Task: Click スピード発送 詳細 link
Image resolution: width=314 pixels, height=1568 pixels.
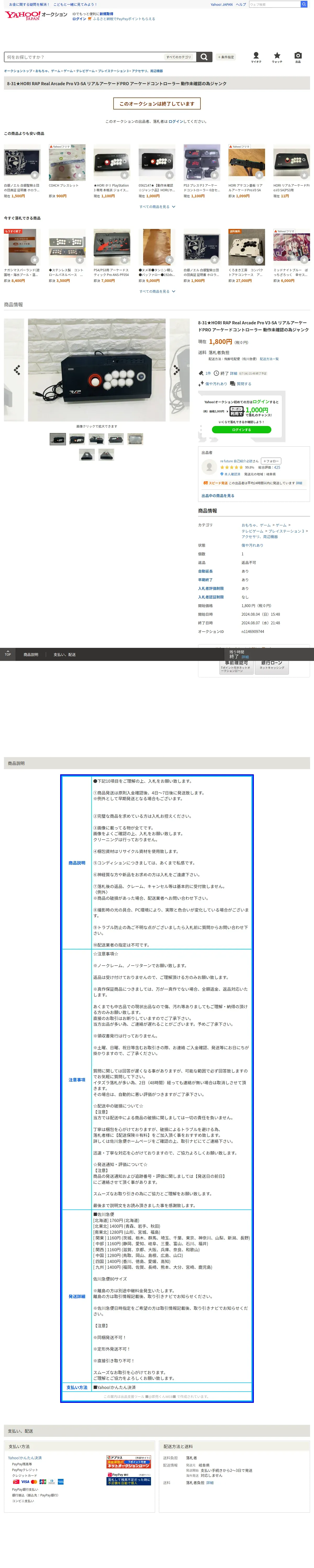Action: (x=299, y=483)
